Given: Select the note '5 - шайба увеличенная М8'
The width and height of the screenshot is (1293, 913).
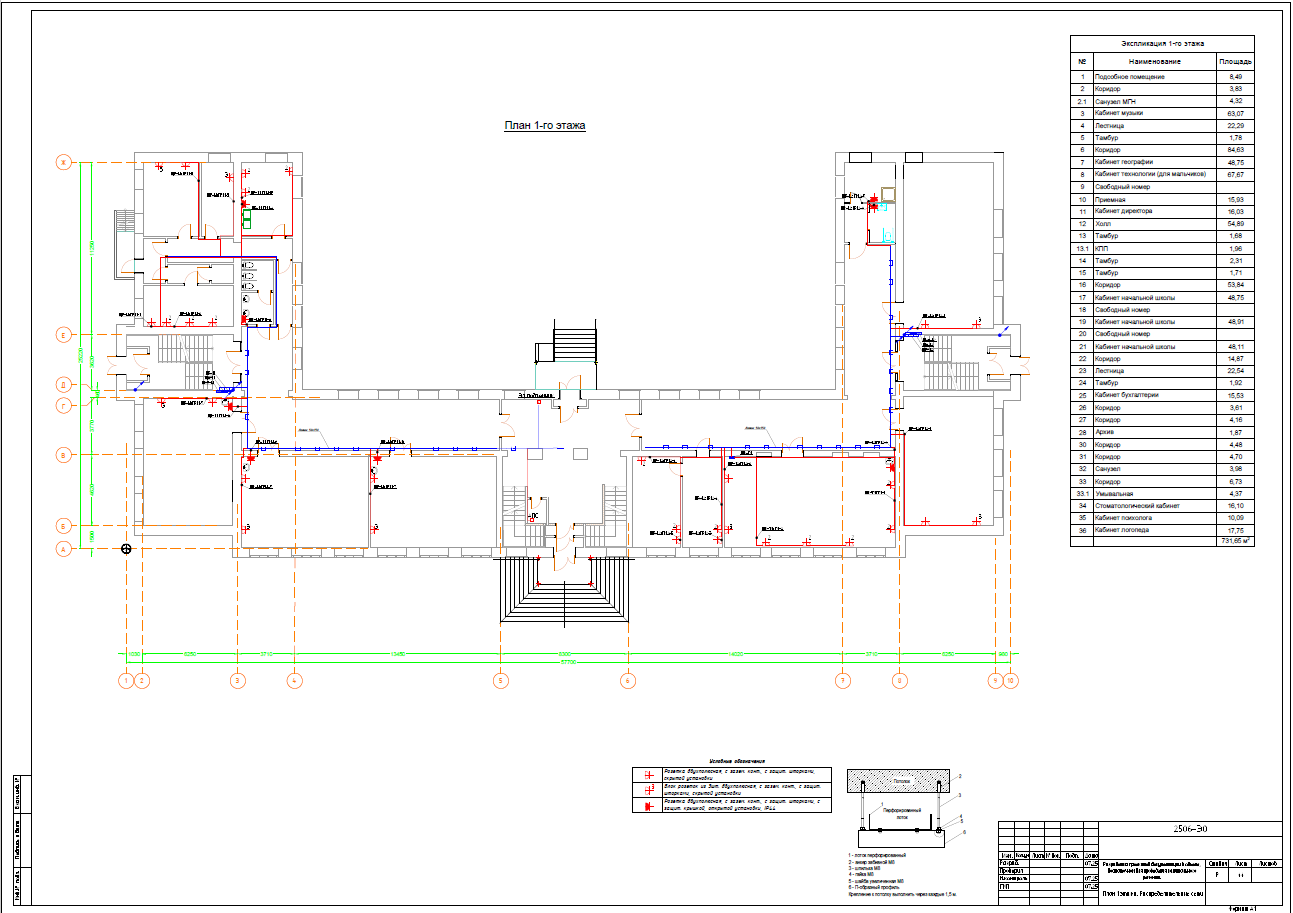Looking at the screenshot, I should click(x=876, y=880).
